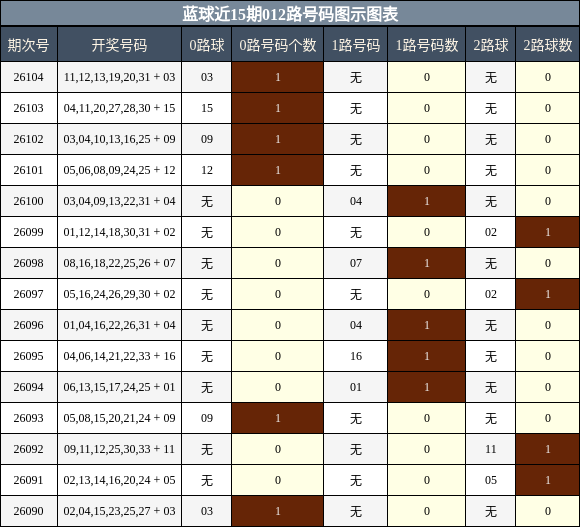
Task: Select the 开奖号码 column header
Action: pyautogui.click(x=119, y=45)
